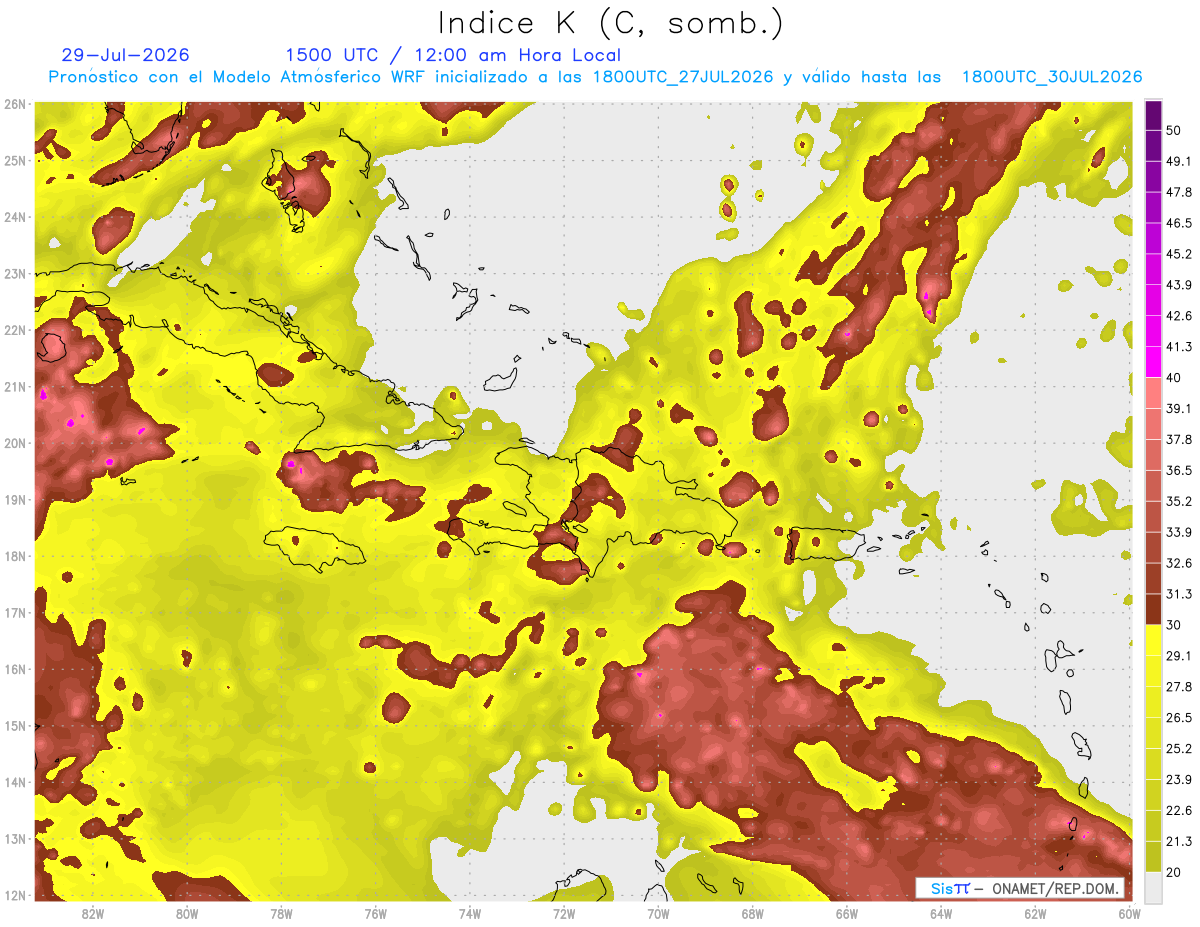
Task: Pick the gray colorbar segment below 20
Action: 1153,886
